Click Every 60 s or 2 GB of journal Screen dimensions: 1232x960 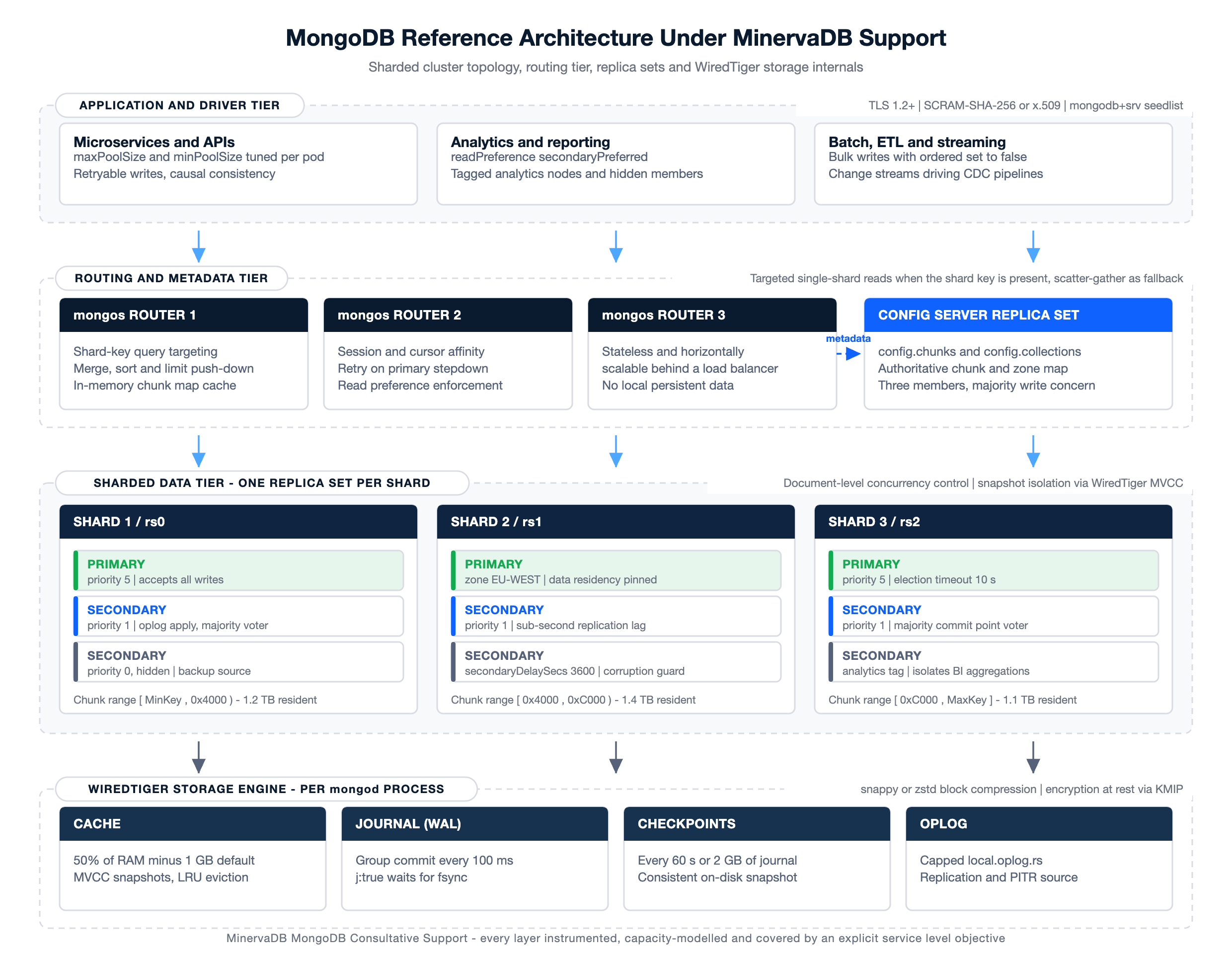717,860
